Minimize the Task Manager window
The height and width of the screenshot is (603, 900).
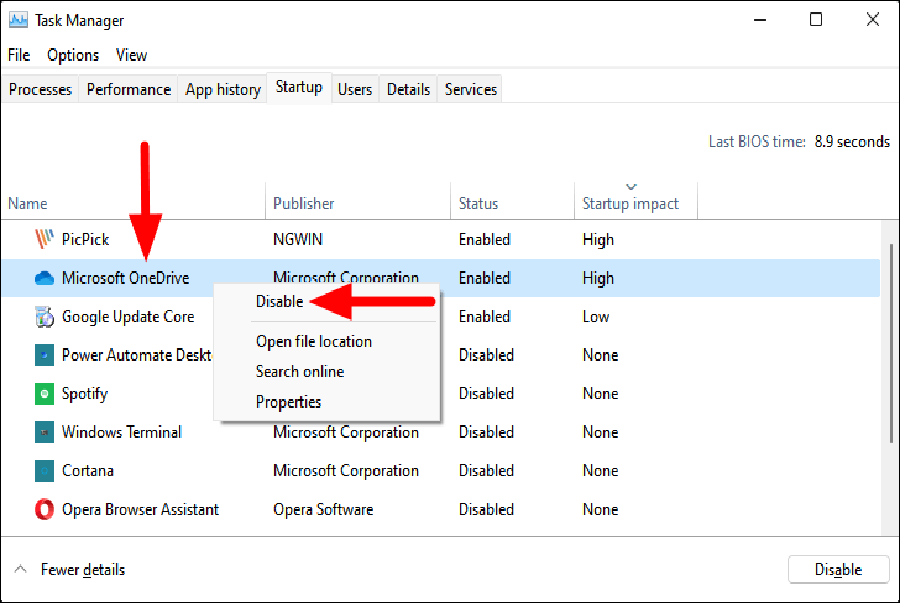coord(760,20)
